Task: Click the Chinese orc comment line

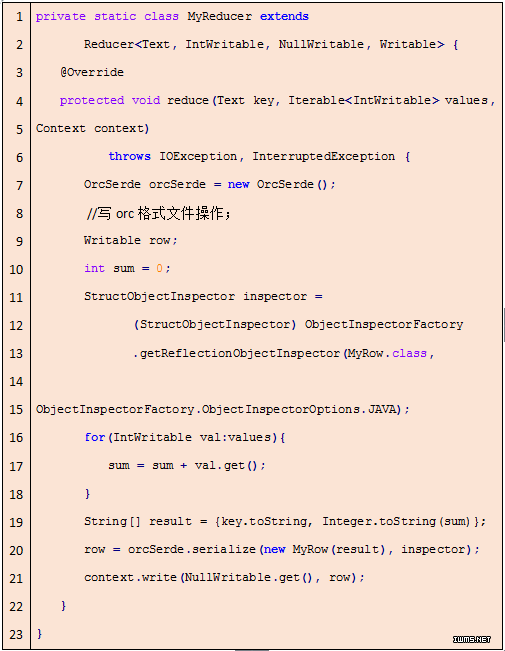Action: (158, 213)
